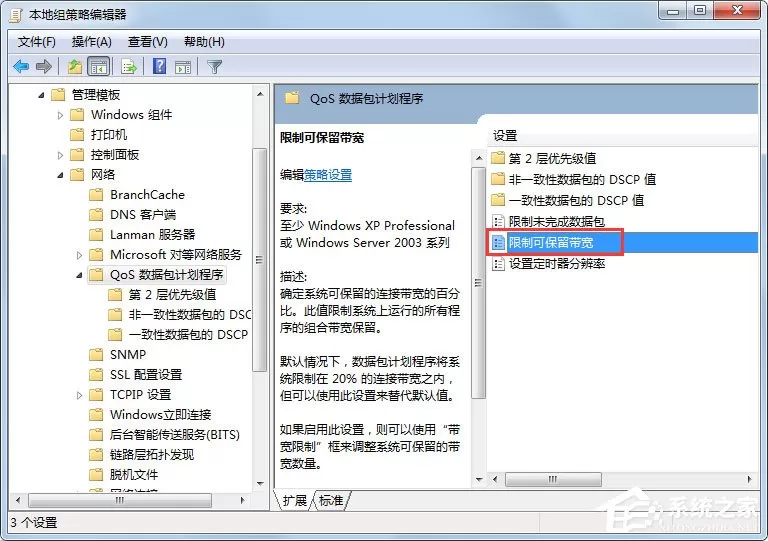Open the 操作(A) menu
The height and width of the screenshot is (541, 768).
tap(92, 42)
